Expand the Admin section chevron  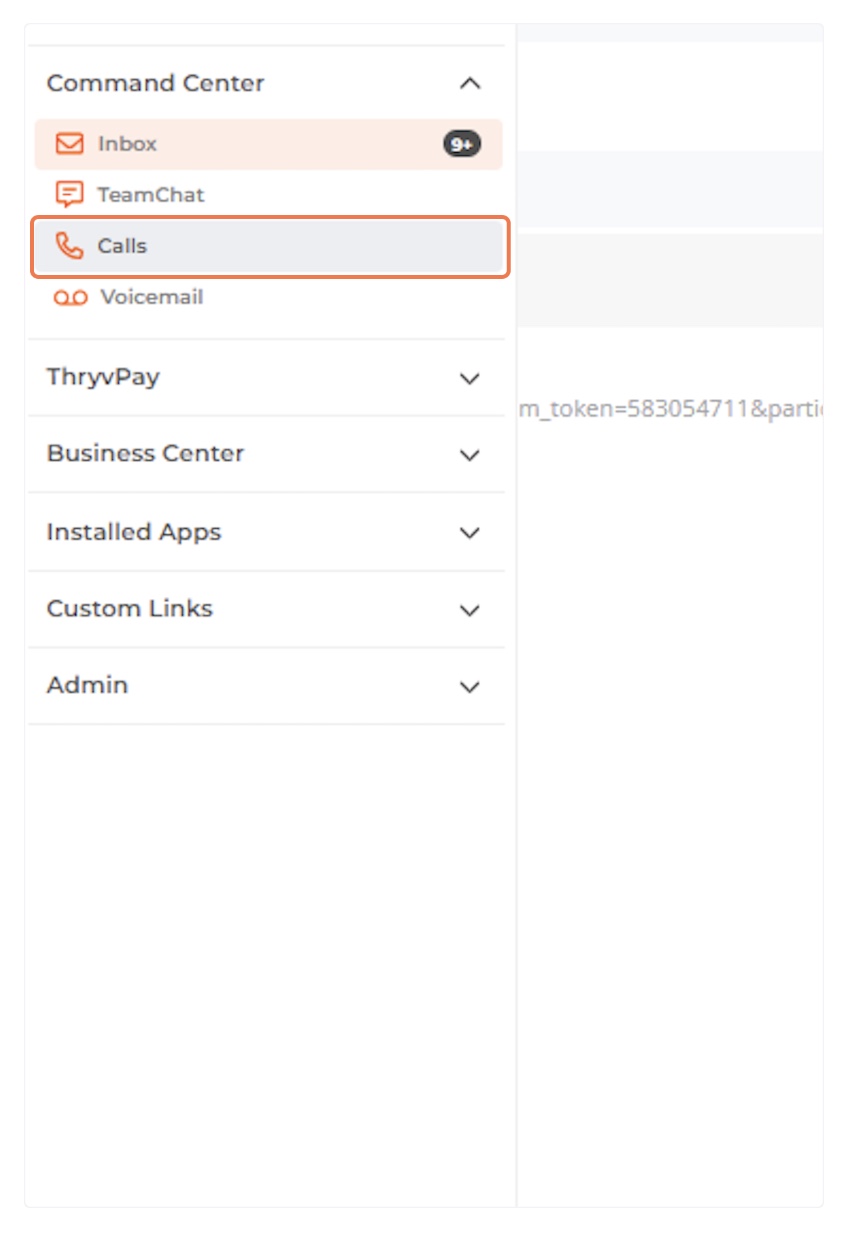470,687
